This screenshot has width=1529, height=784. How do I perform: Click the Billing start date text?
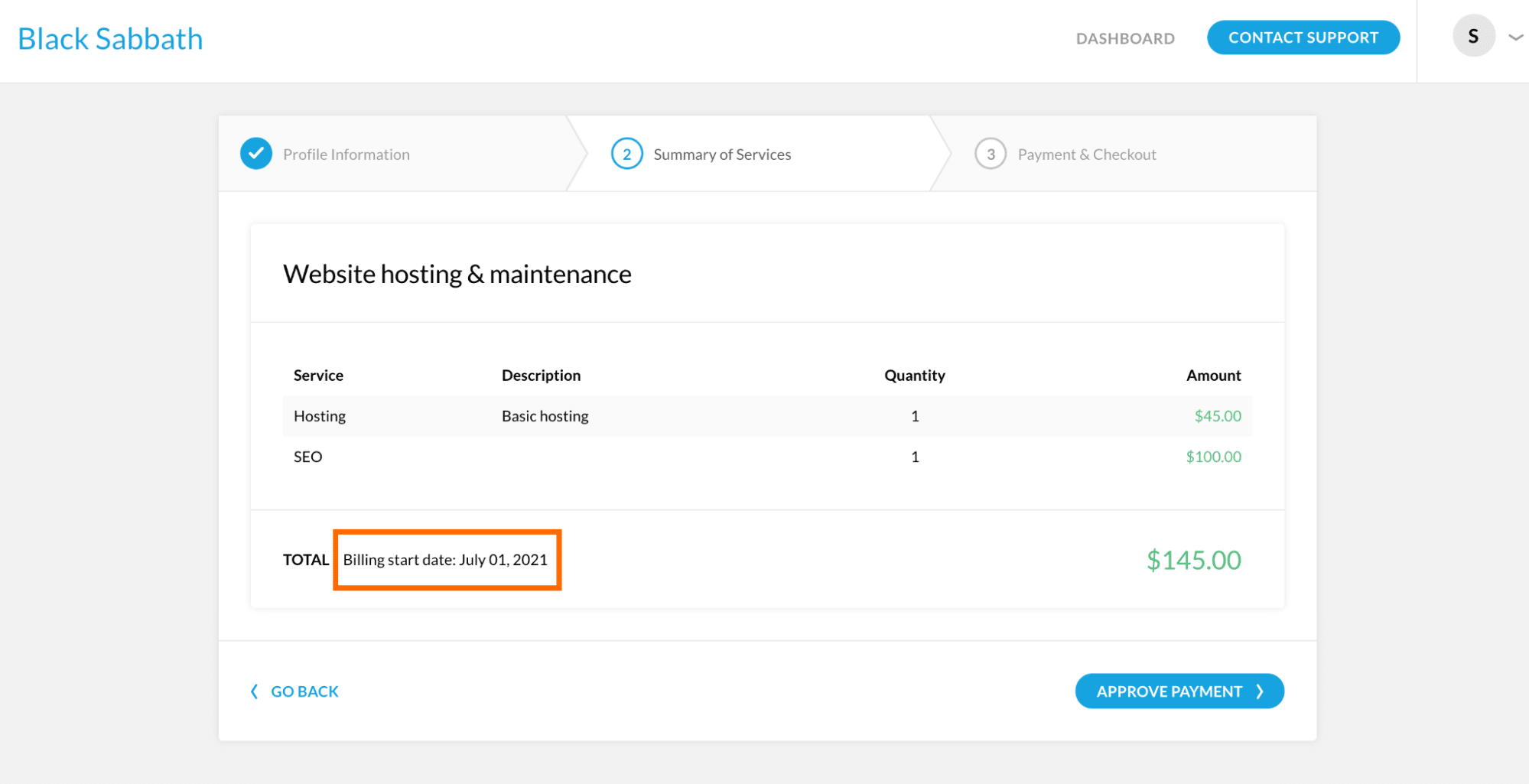pyautogui.click(x=445, y=560)
